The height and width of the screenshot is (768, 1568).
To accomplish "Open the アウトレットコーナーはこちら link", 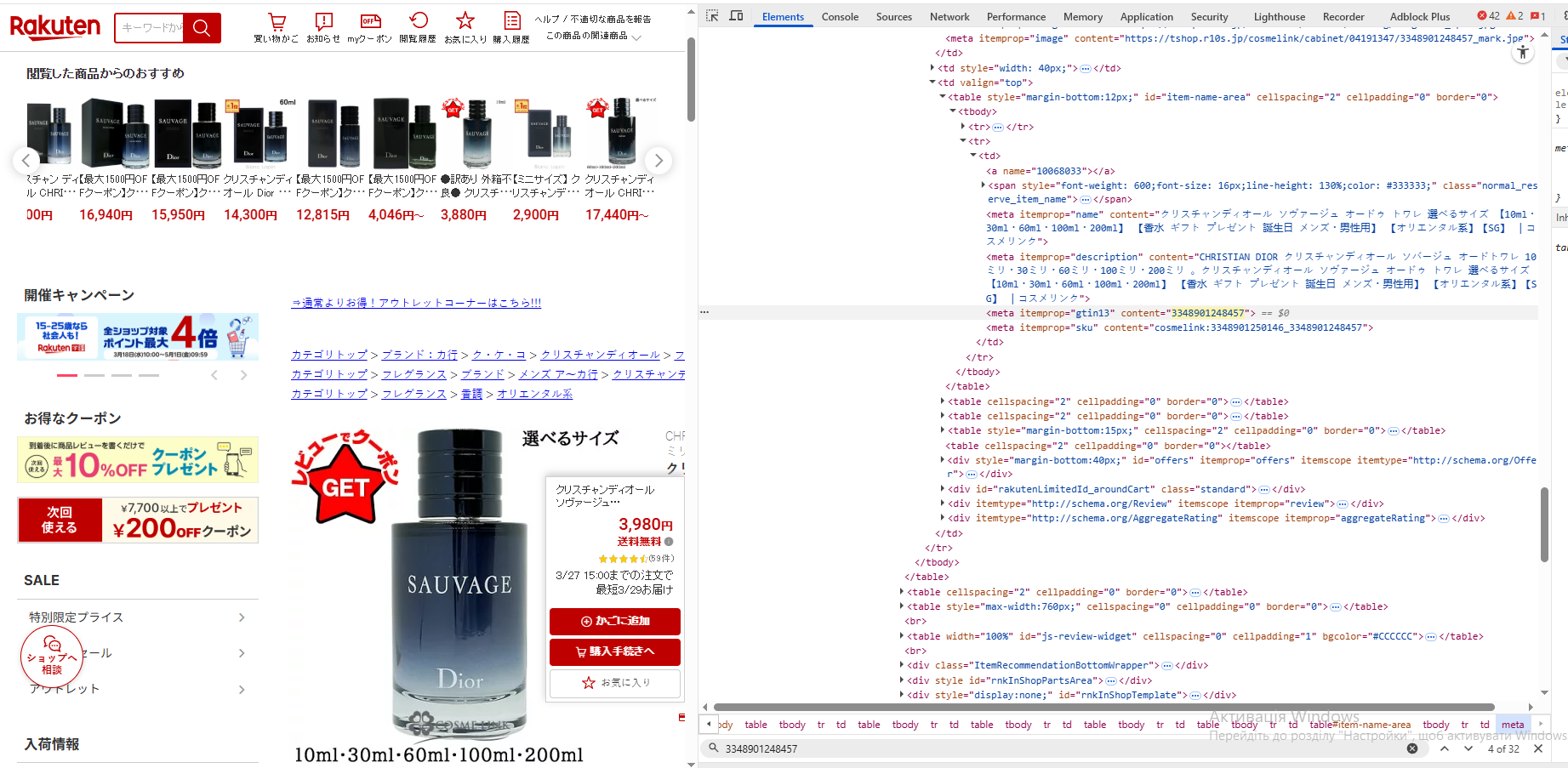I will (416, 303).
